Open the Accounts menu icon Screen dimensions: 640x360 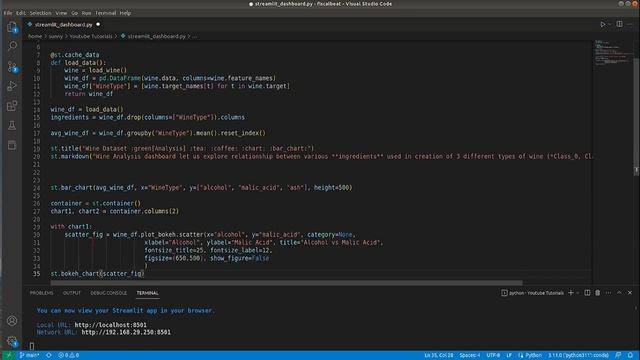12,321
